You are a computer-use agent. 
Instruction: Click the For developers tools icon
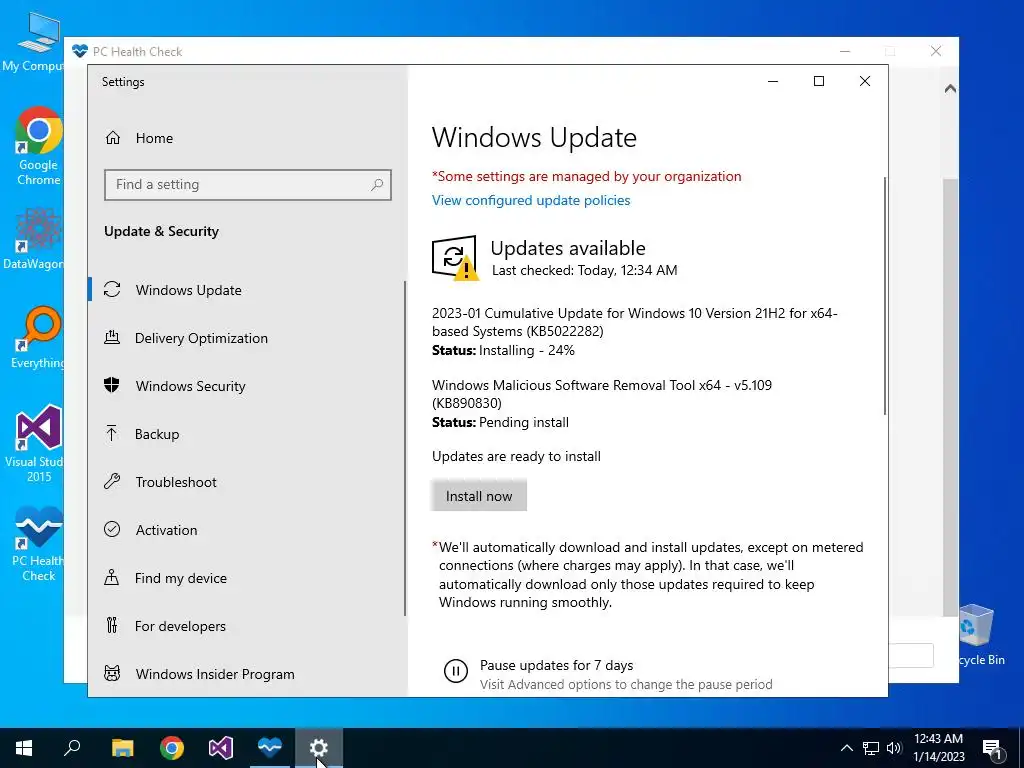(112, 626)
